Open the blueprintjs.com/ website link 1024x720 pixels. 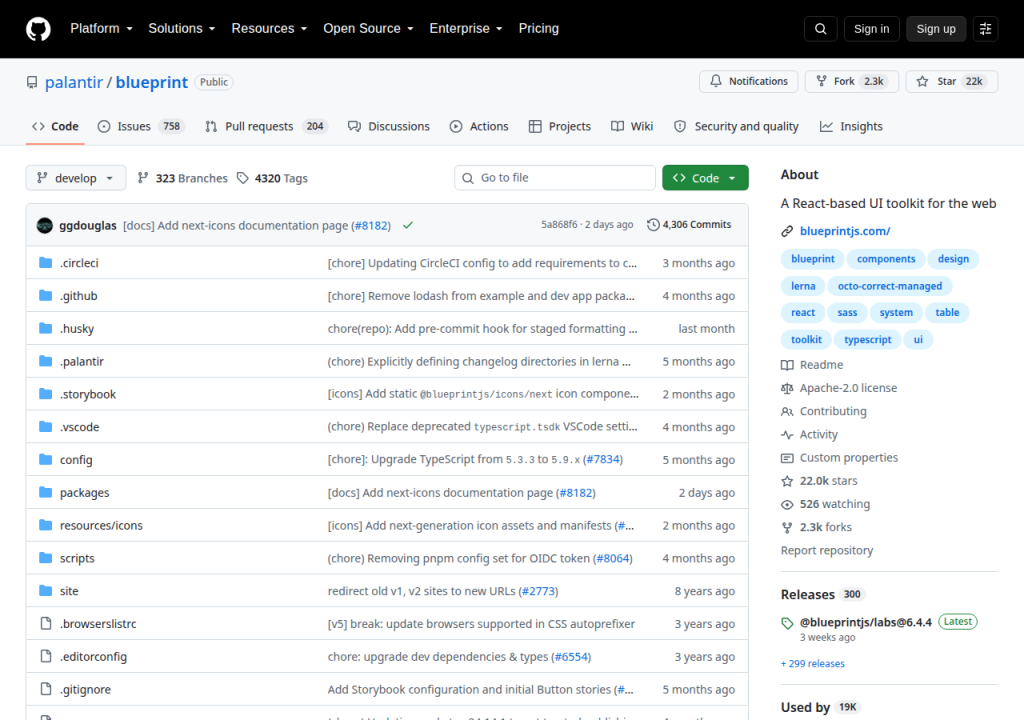tap(845, 231)
